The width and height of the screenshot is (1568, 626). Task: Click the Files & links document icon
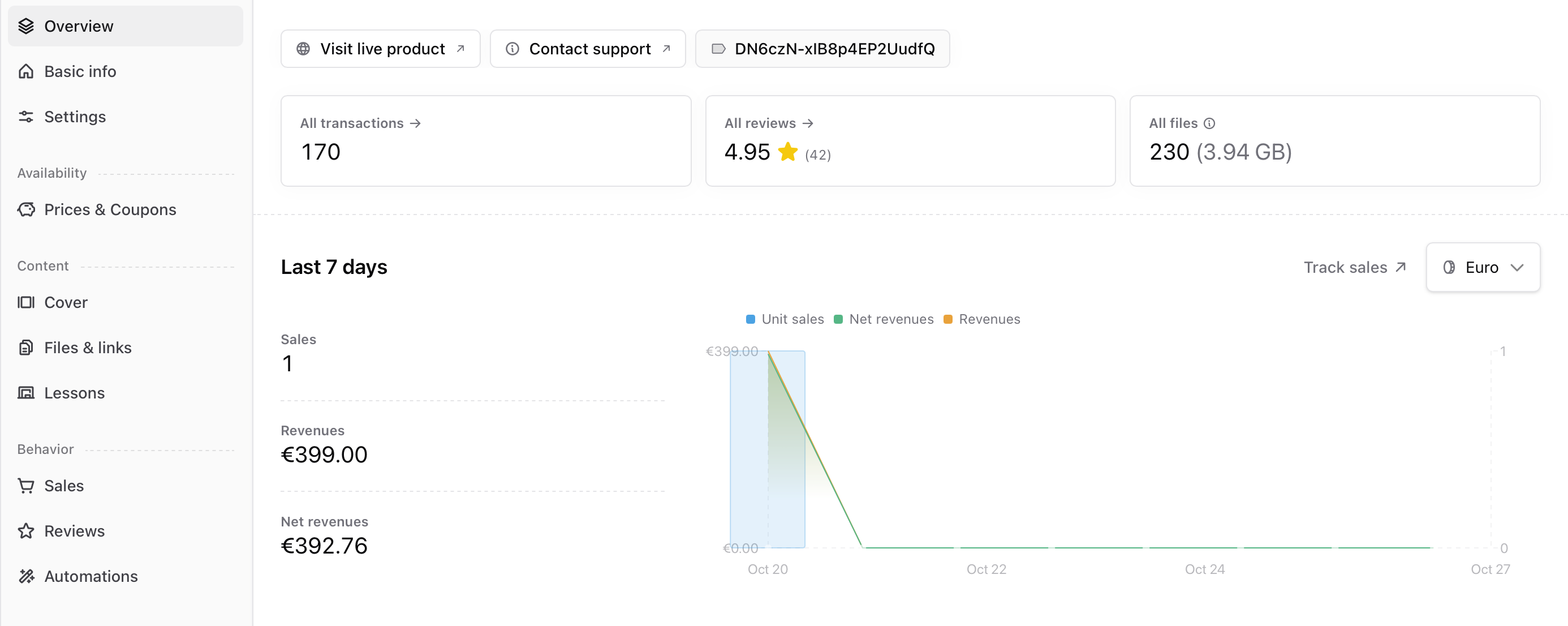[x=27, y=347]
